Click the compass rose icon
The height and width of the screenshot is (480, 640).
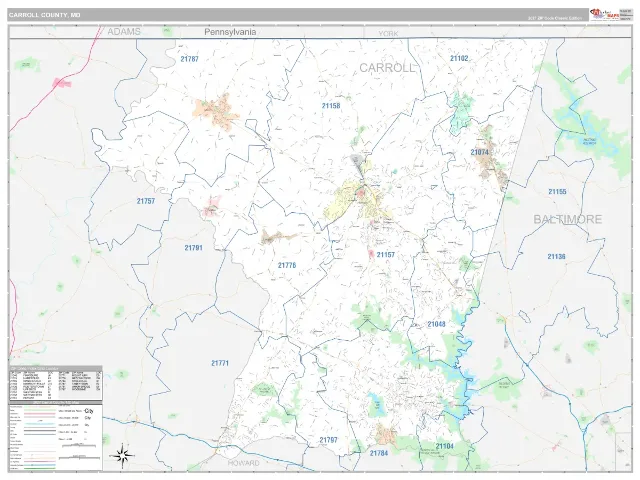pyautogui.click(x=124, y=455)
